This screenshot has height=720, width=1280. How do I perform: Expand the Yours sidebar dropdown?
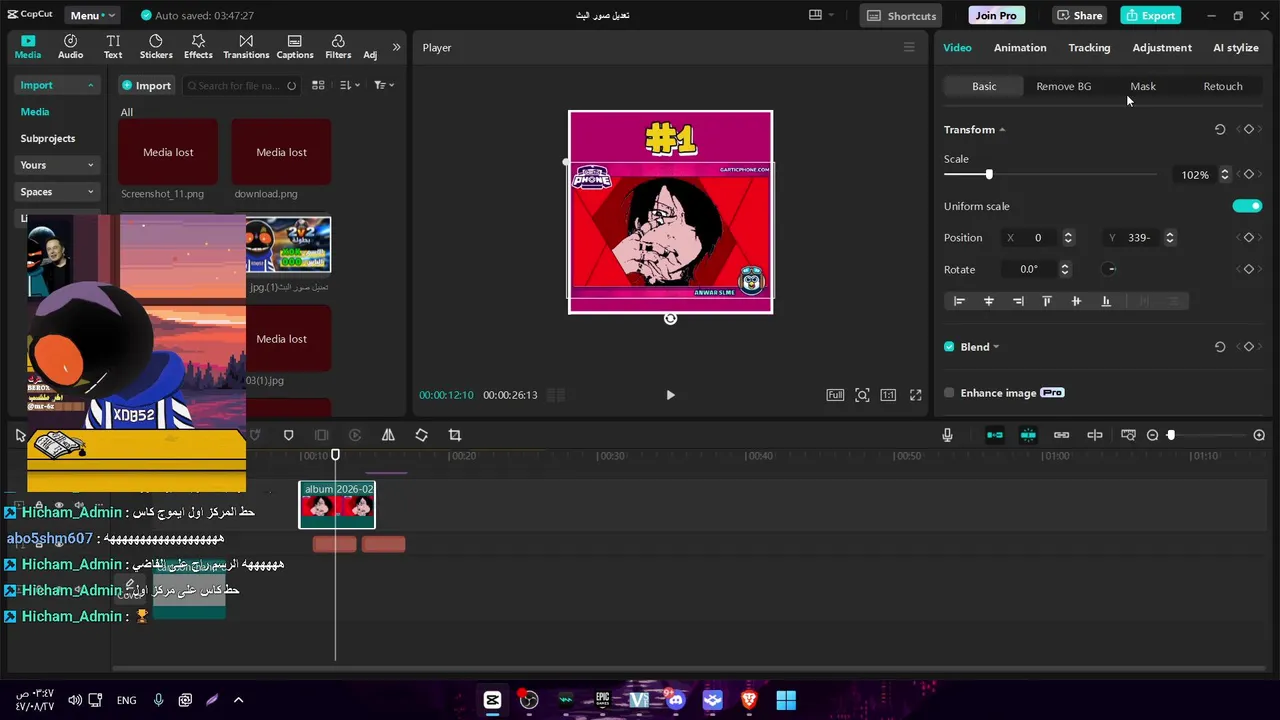(x=90, y=165)
